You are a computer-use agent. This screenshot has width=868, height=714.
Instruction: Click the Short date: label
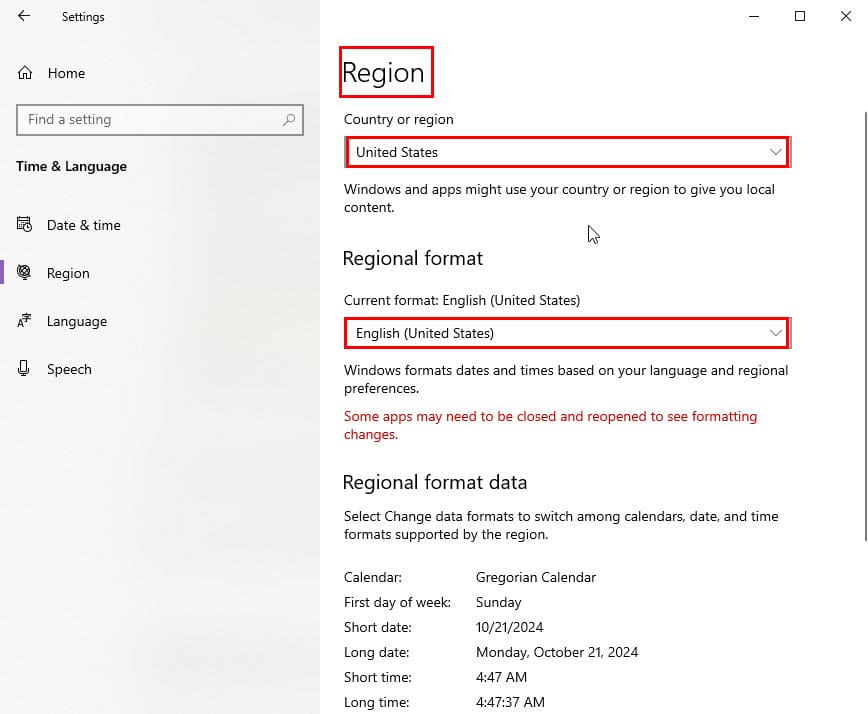pyautogui.click(x=378, y=627)
